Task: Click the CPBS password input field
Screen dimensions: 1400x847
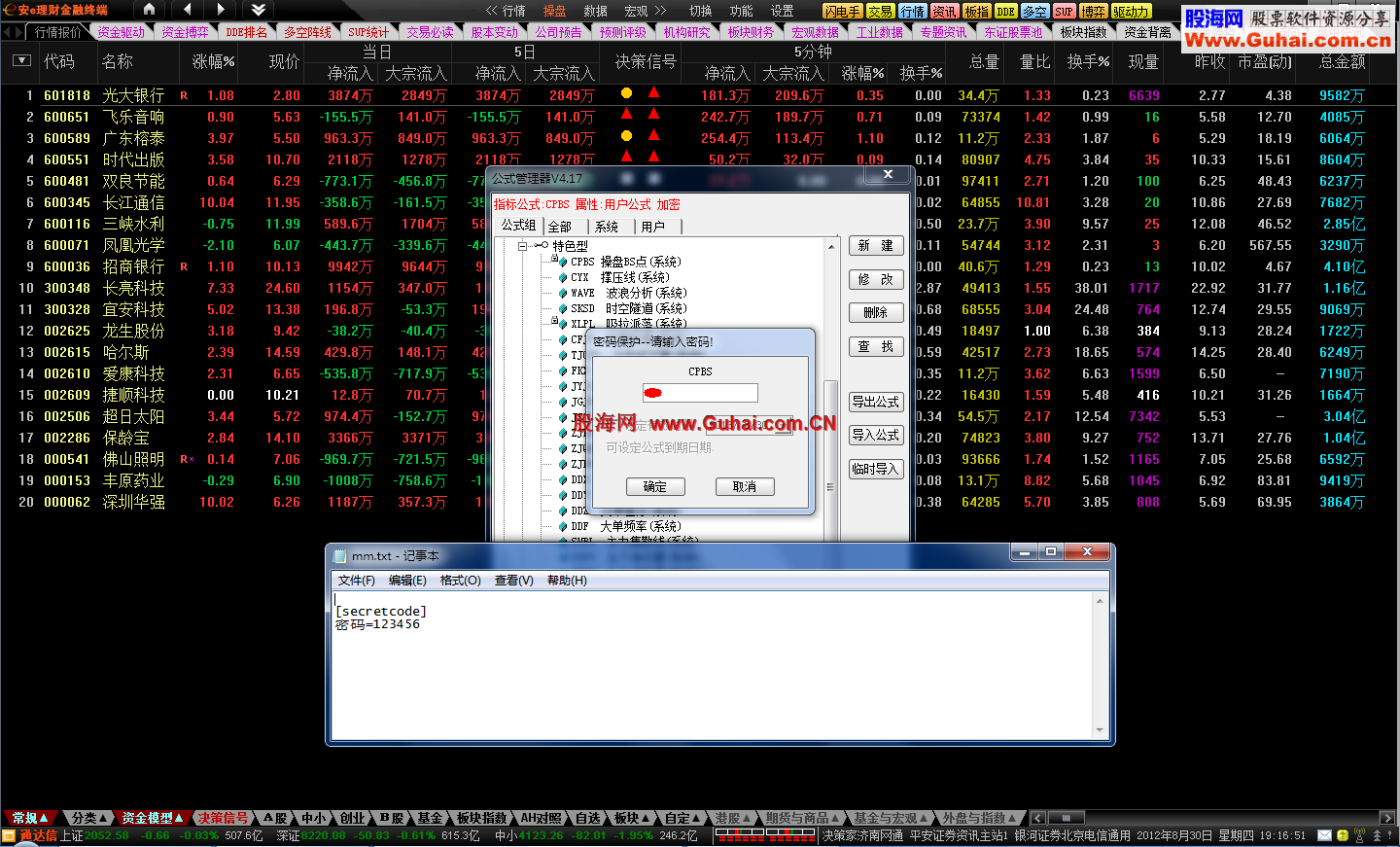Action: [x=700, y=393]
